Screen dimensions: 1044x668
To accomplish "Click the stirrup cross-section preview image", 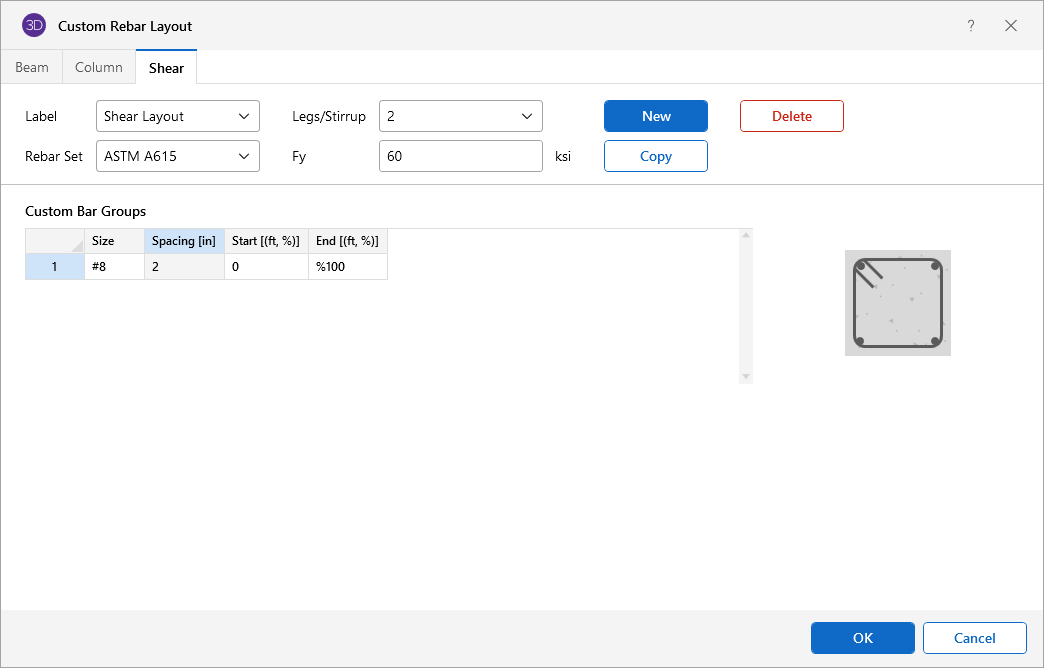I will pos(897,303).
